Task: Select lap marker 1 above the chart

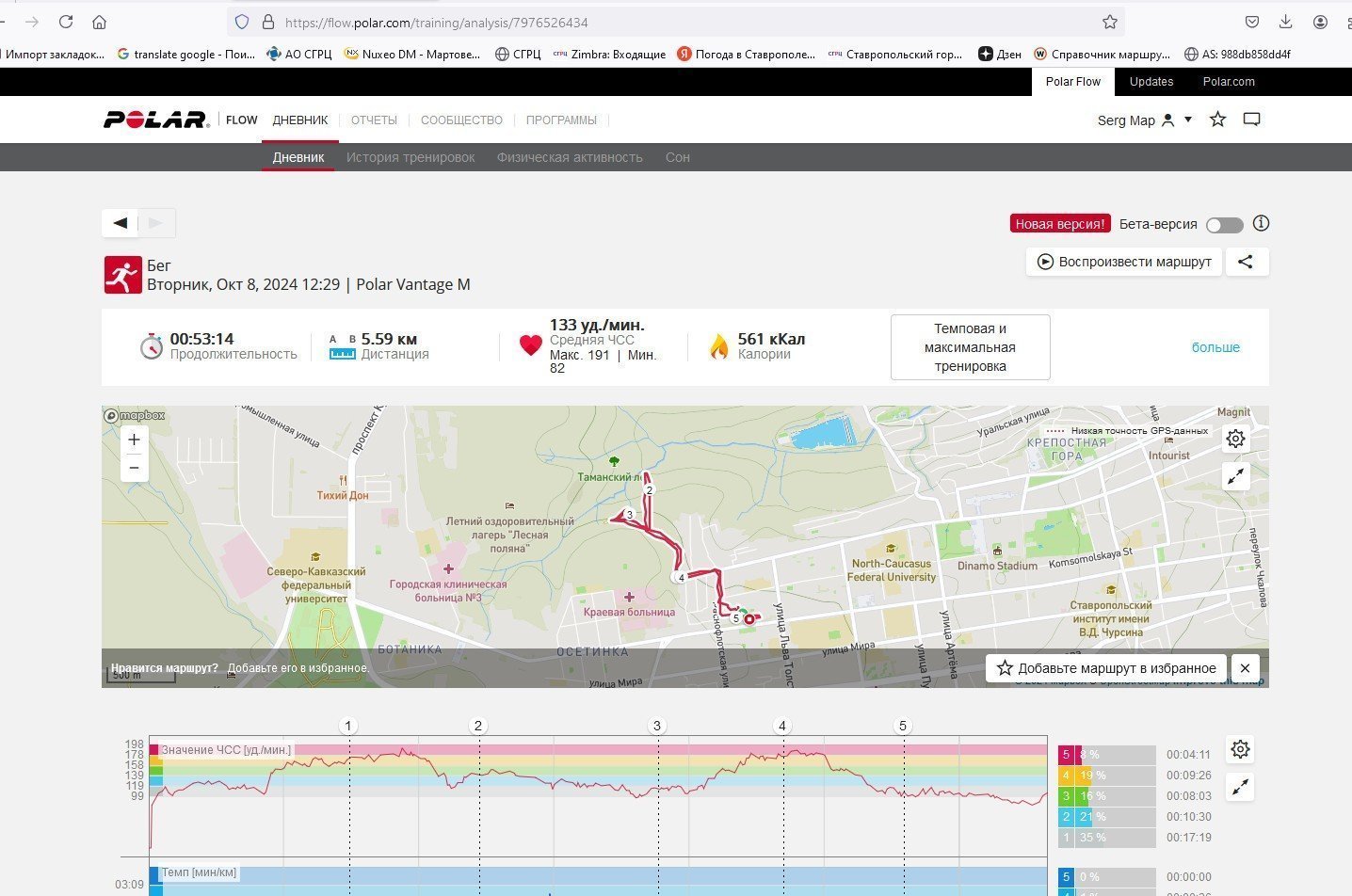Action: tap(348, 726)
